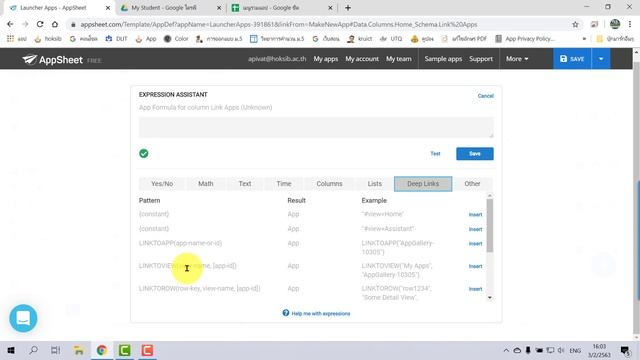Click the browser address bar
The width and height of the screenshot is (640, 360).
point(318,24)
